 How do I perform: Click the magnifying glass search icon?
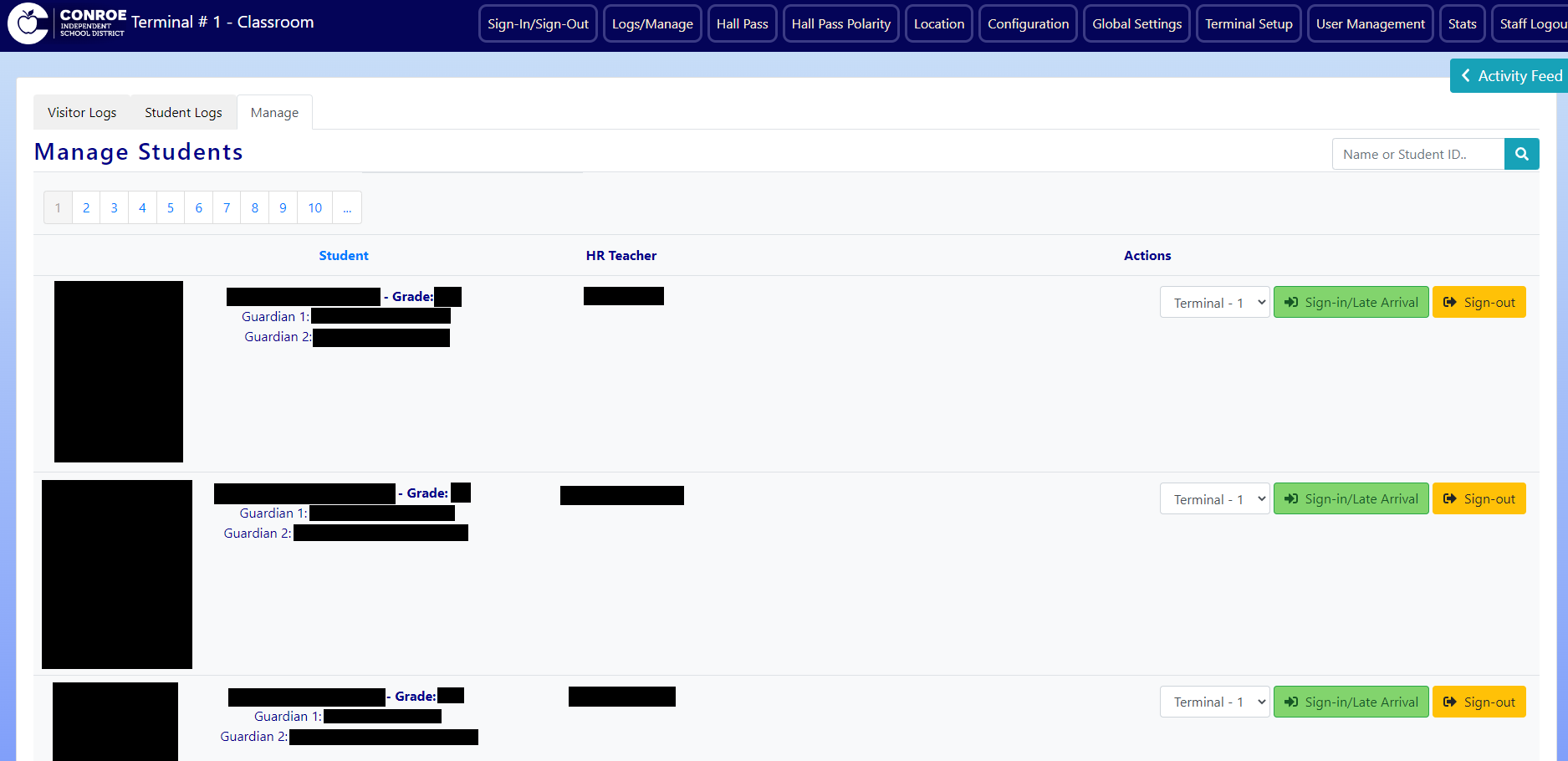[1521, 154]
